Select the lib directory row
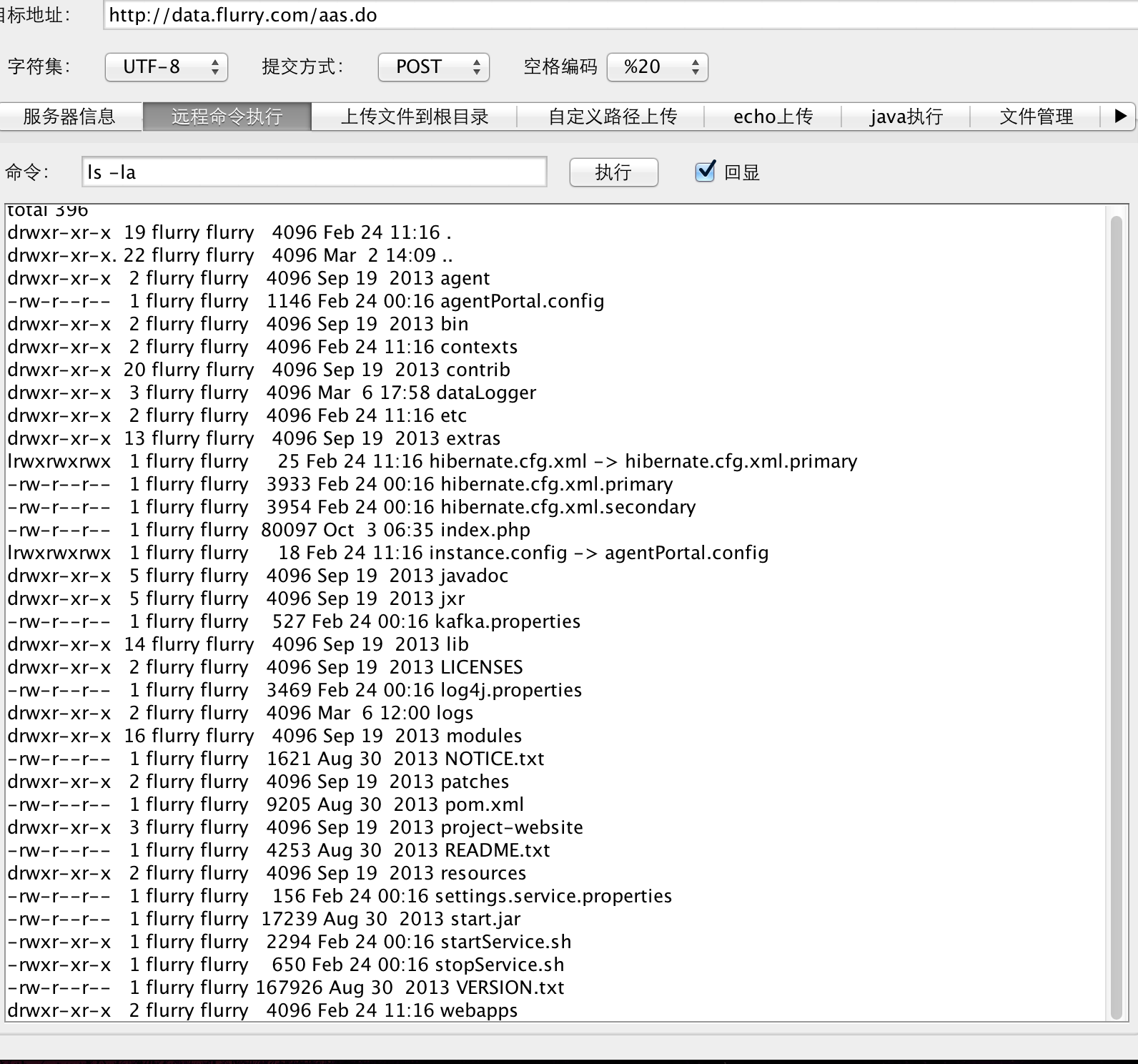1138x1064 pixels. 238,644
